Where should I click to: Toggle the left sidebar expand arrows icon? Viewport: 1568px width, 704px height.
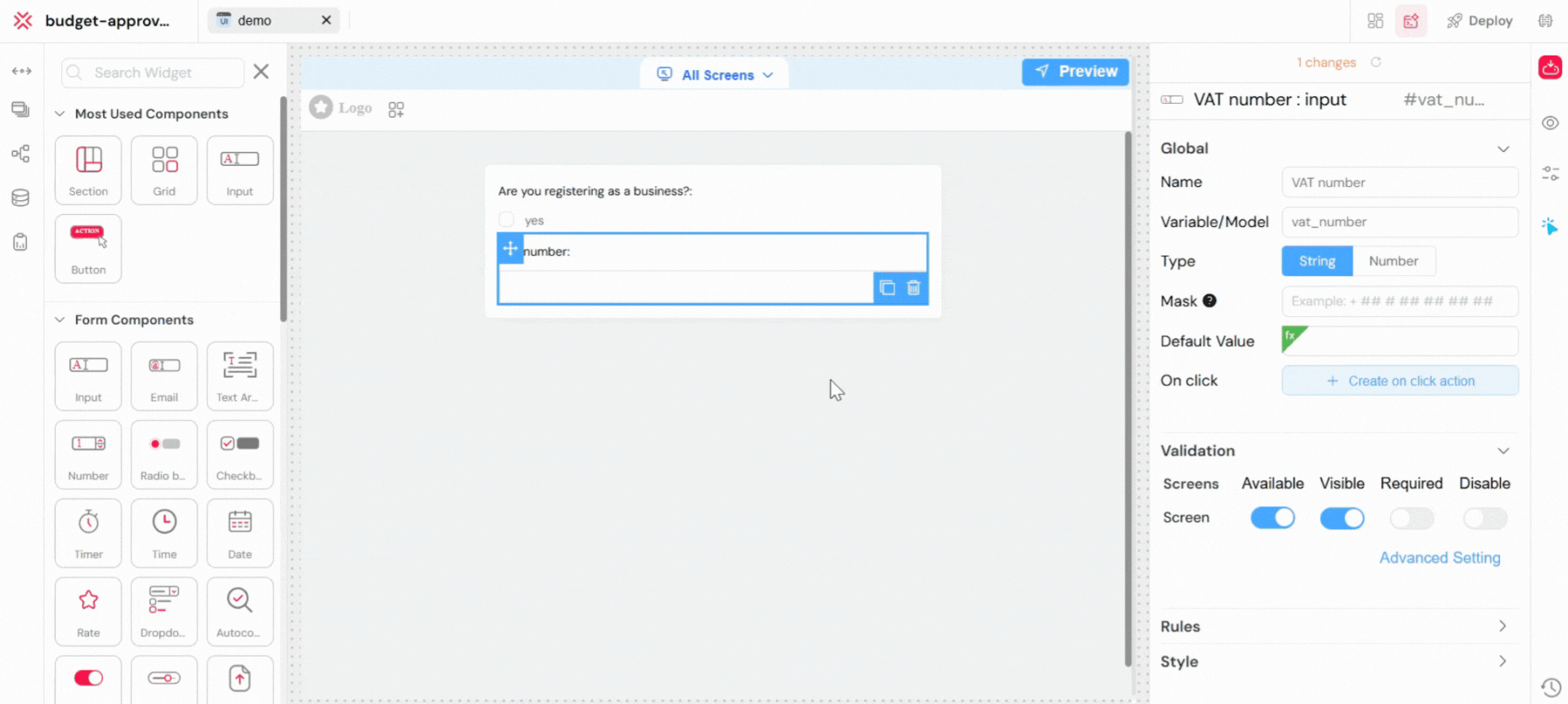(x=22, y=71)
